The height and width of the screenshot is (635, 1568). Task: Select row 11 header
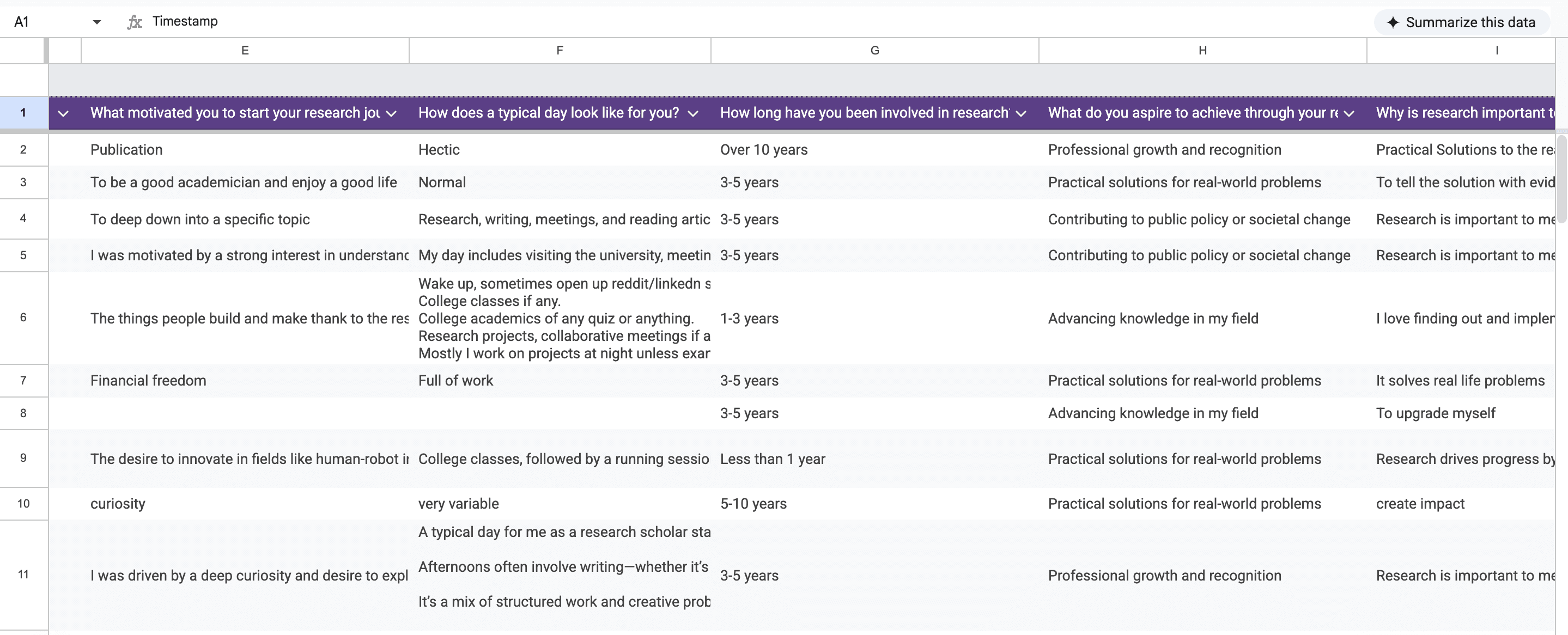coord(24,574)
